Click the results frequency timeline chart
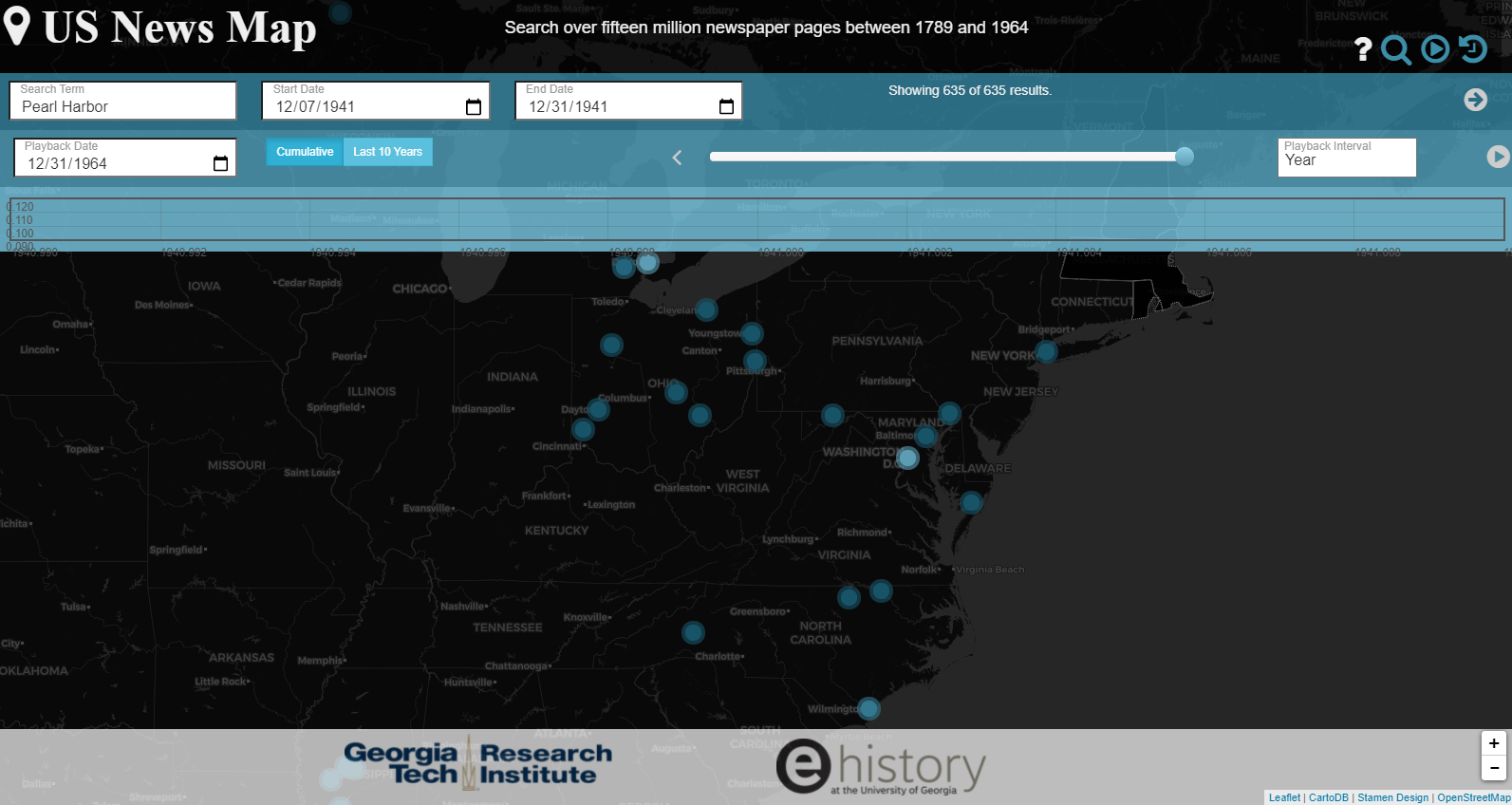 coord(756,219)
